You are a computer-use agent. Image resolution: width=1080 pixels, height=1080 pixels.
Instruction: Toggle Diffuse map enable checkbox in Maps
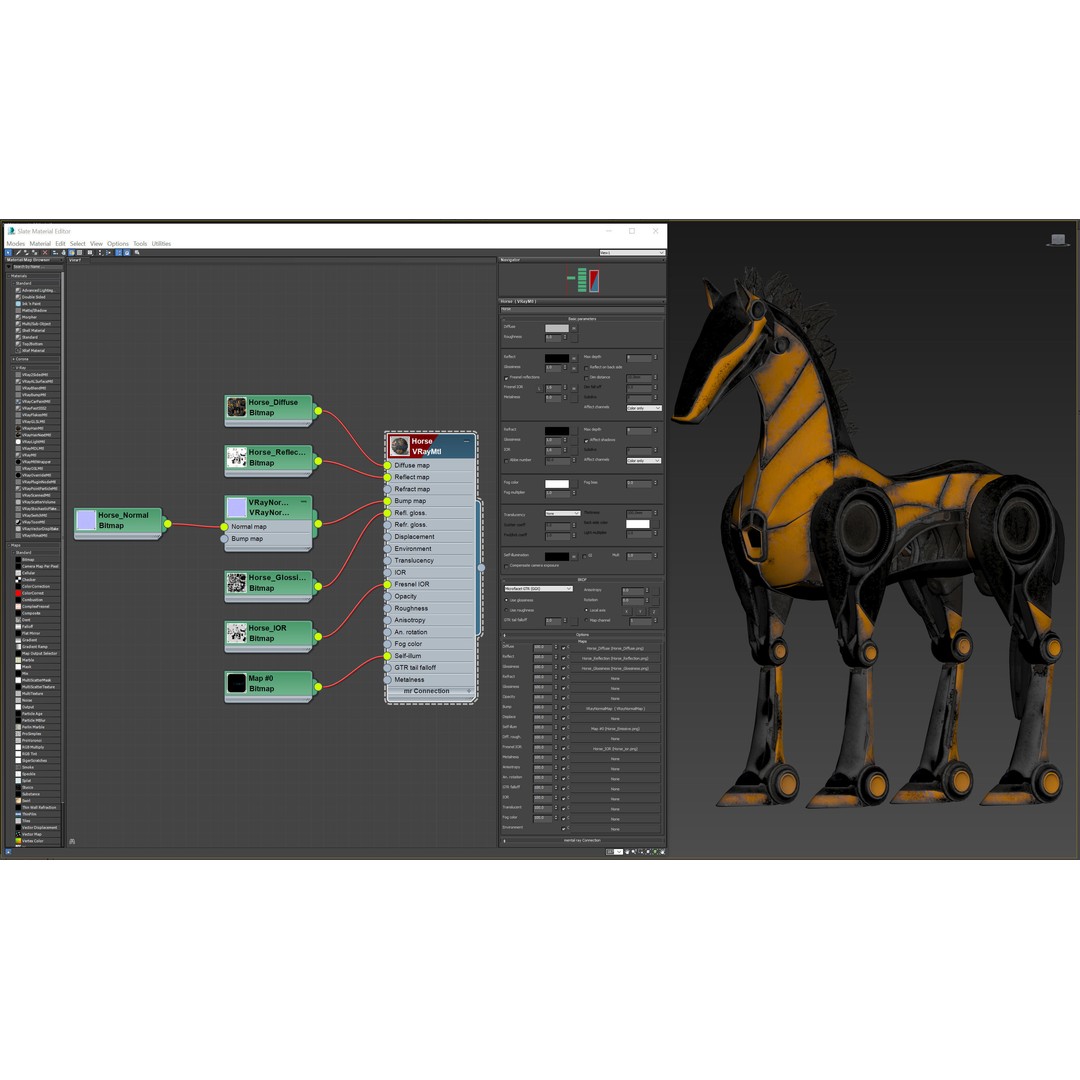pos(563,648)
